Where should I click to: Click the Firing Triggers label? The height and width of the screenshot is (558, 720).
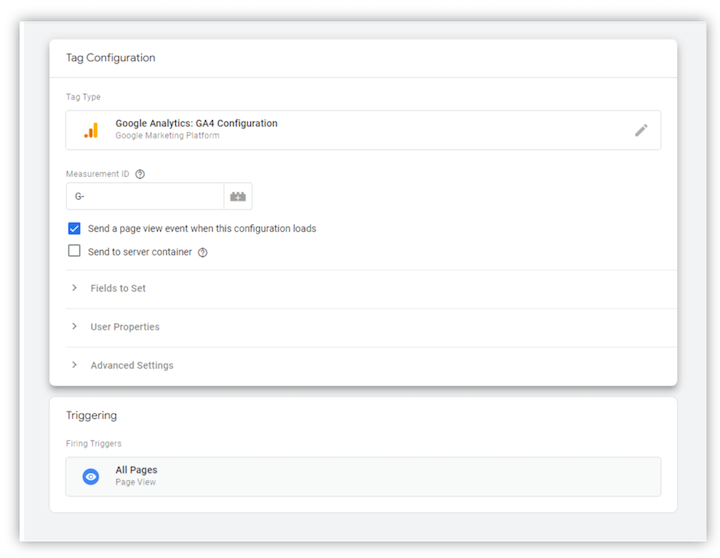tap(94, 444)
